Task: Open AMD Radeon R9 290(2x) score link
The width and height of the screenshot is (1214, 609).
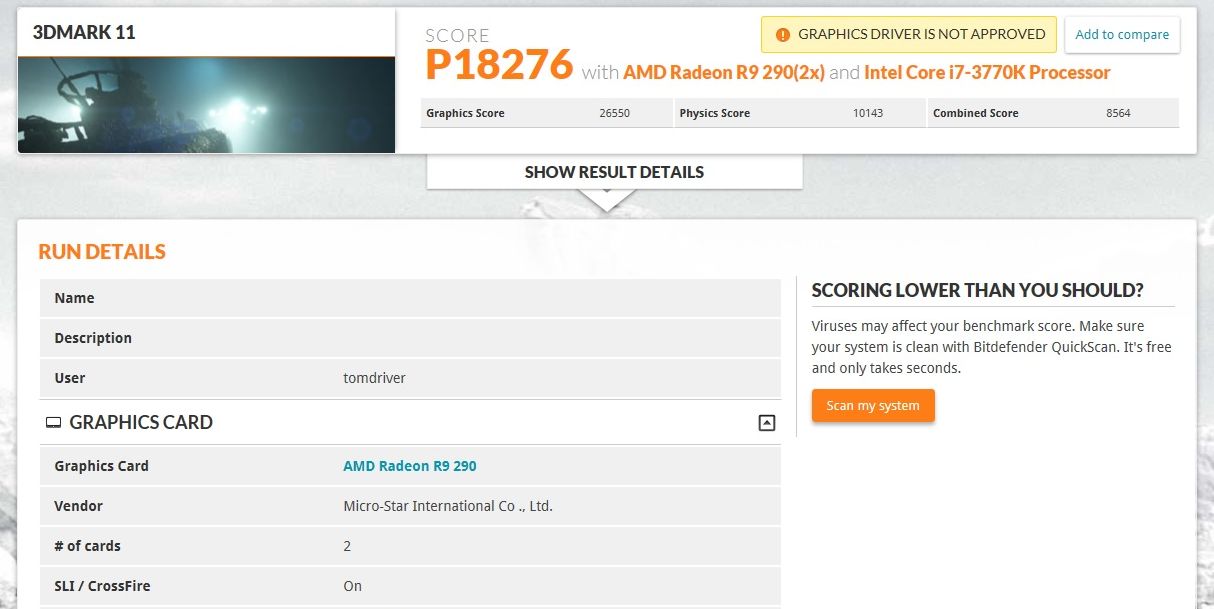Action: coord(724,72)
